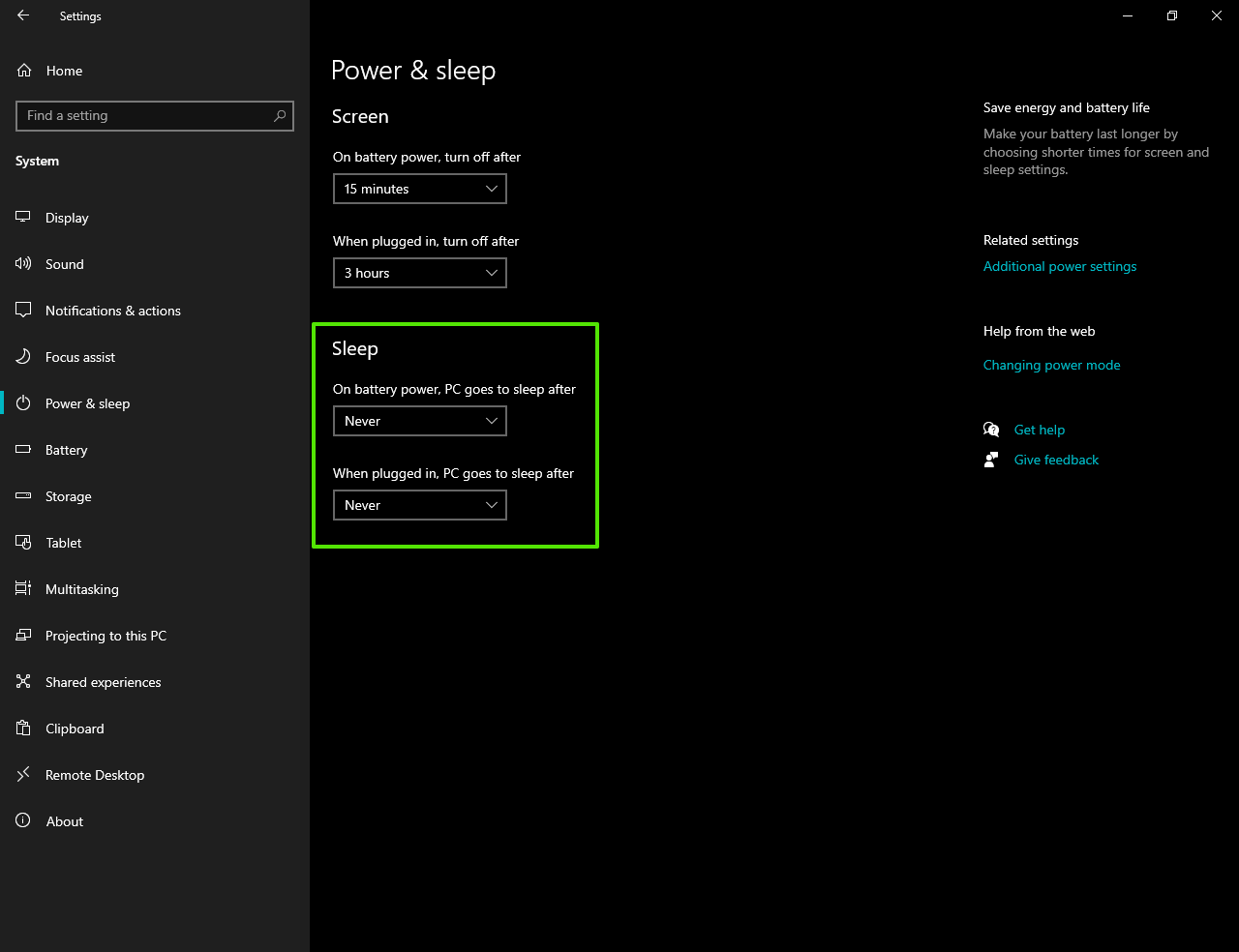
Task: Click the Give feedback person icon
Action: coord(991,460)
